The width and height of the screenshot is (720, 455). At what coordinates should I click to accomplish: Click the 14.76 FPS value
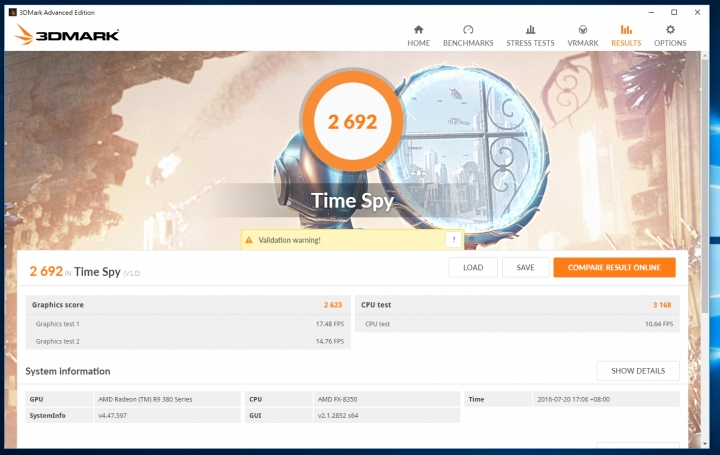pyautogui.click(x=330, y=342)
